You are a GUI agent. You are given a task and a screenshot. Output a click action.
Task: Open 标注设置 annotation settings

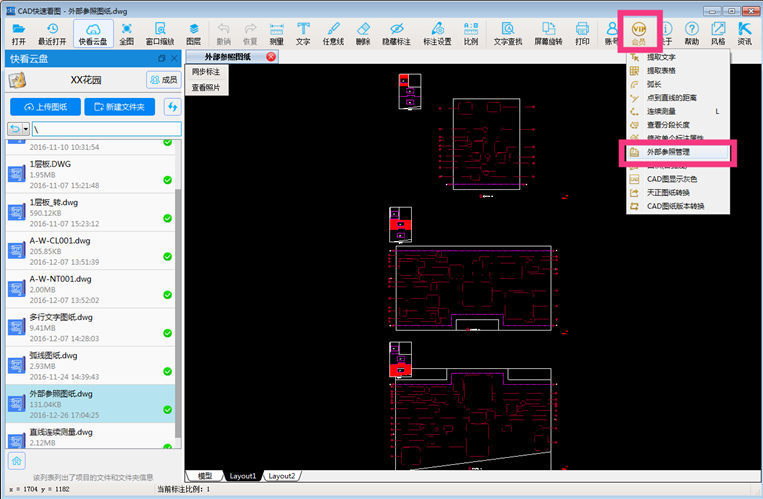pos(437,34)
